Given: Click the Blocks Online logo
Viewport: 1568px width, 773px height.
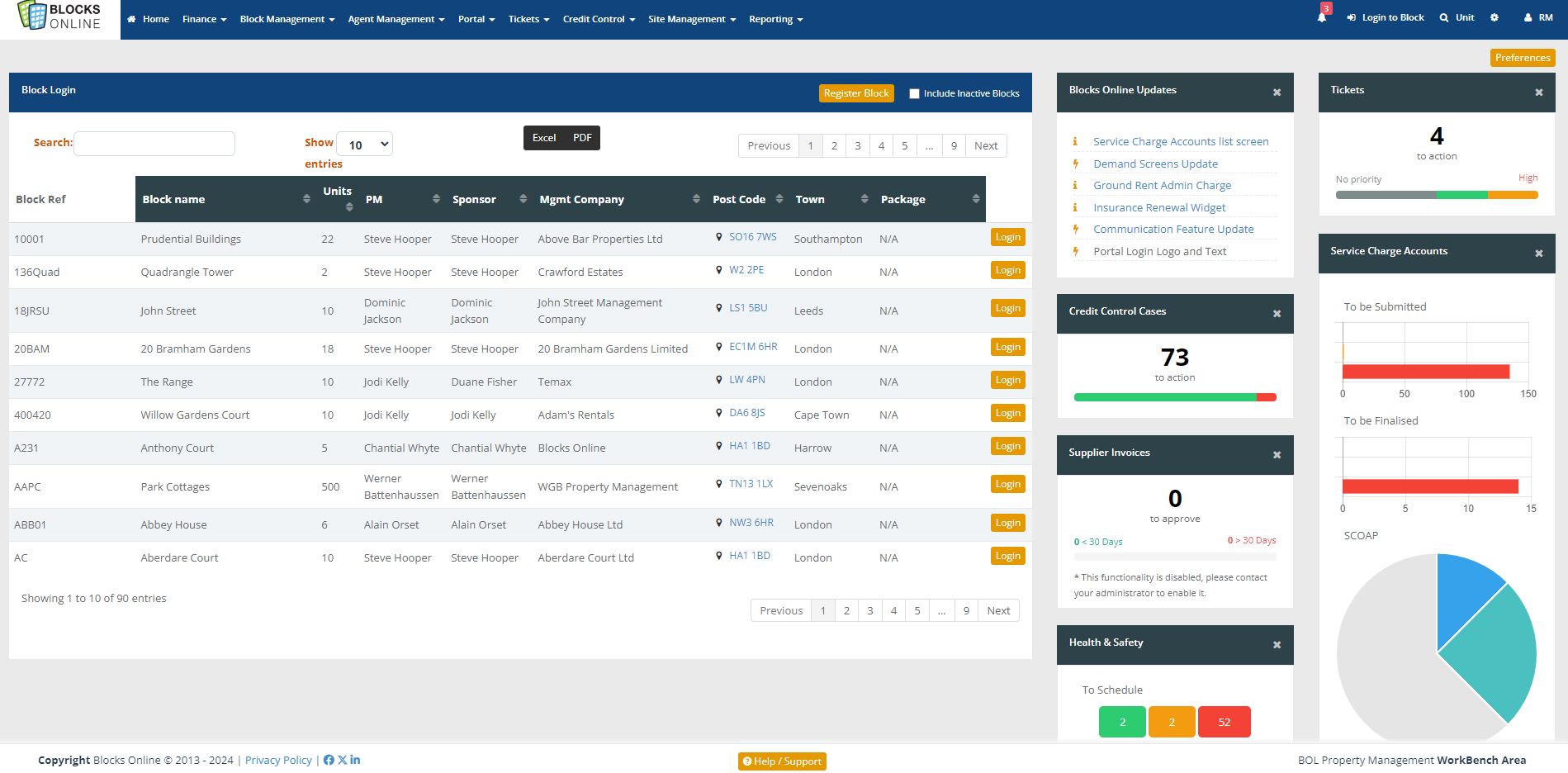Looking at the screenshot, I should click(x=59, y=17).
